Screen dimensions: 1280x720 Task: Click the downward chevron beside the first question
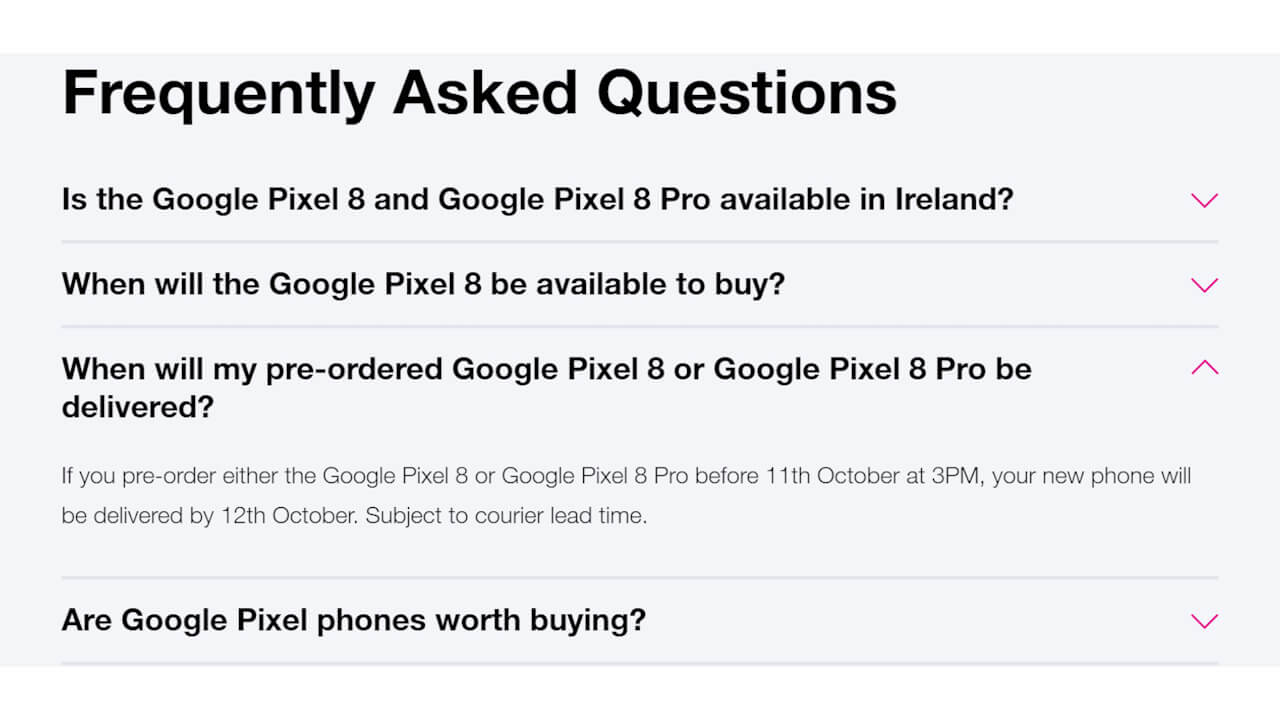click(x=1204, y=200)
